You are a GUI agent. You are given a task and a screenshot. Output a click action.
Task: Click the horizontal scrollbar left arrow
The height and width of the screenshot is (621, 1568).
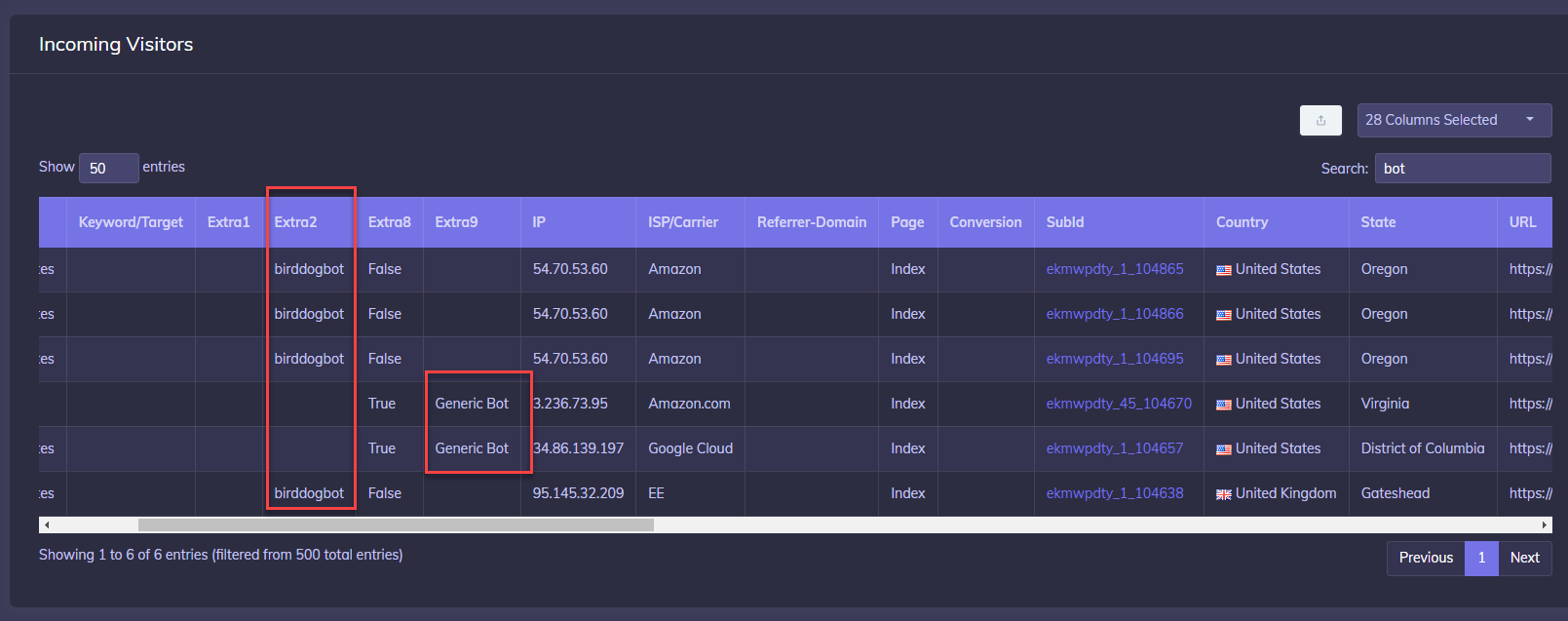tap(47, 525)
